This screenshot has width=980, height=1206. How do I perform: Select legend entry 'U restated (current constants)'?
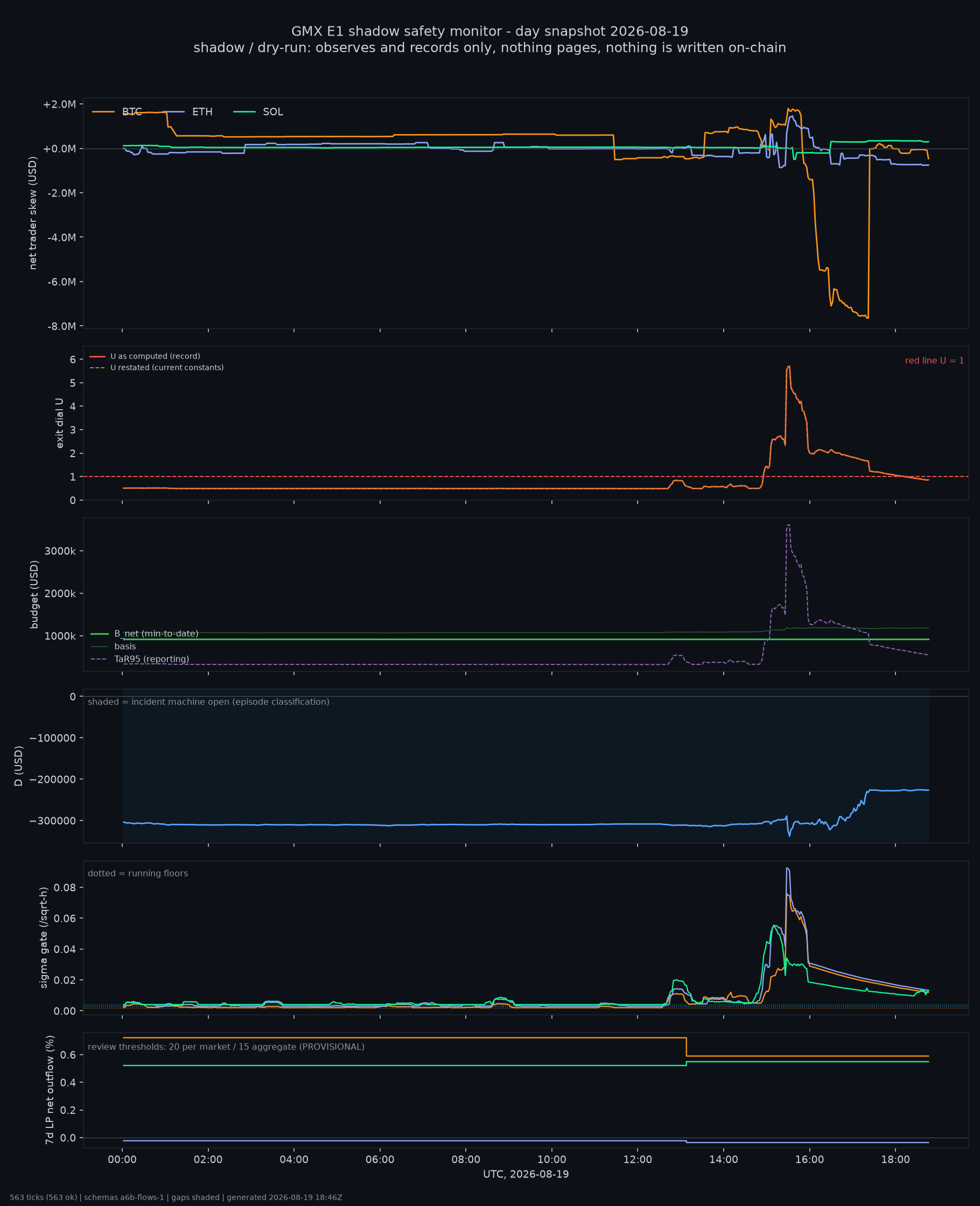point(167,367)
